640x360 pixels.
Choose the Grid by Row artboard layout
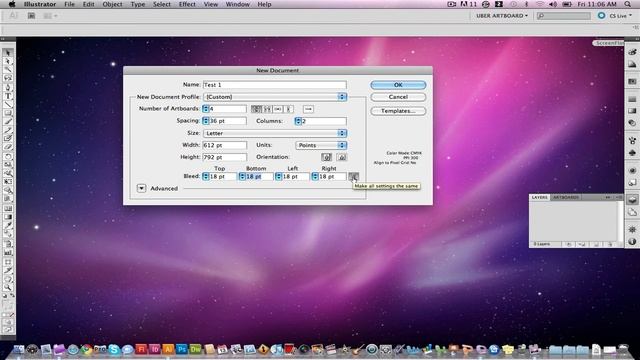coord(256,109)
